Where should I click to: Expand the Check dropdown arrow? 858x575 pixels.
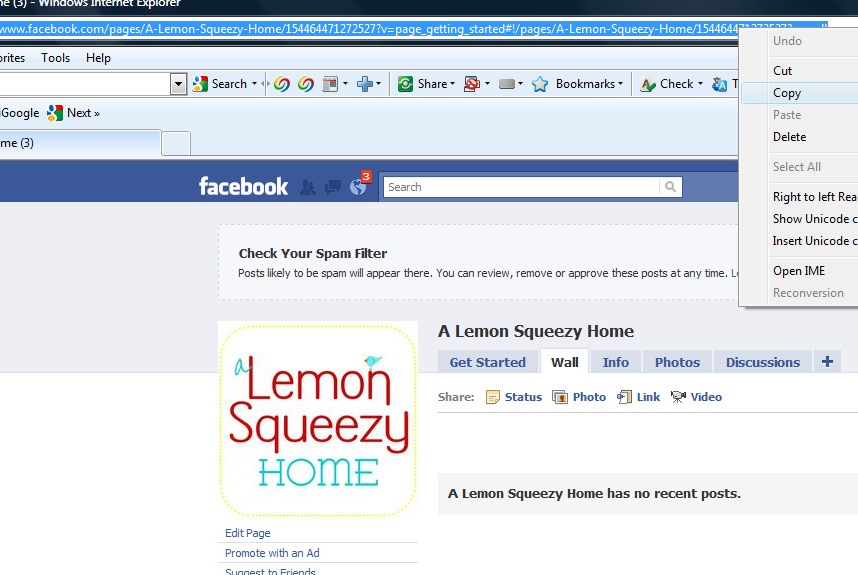click(x=700, y=84)
